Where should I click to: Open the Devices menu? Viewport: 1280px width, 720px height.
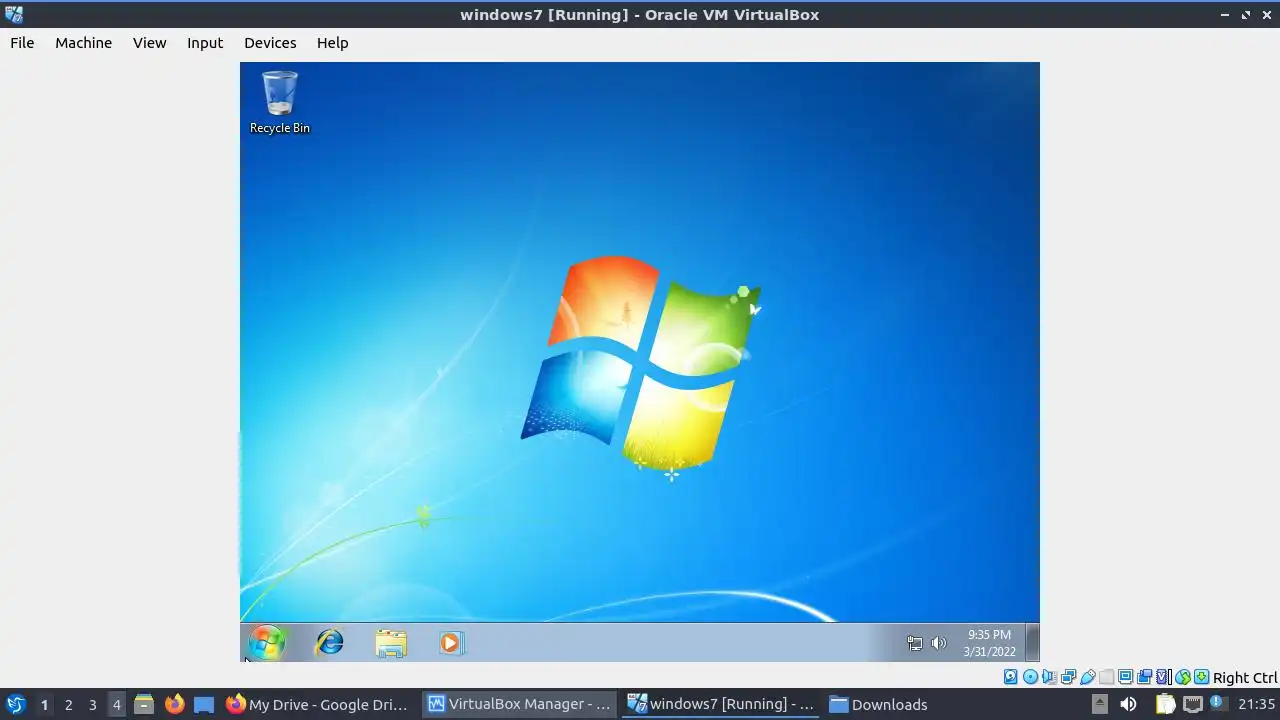point(270,42)
